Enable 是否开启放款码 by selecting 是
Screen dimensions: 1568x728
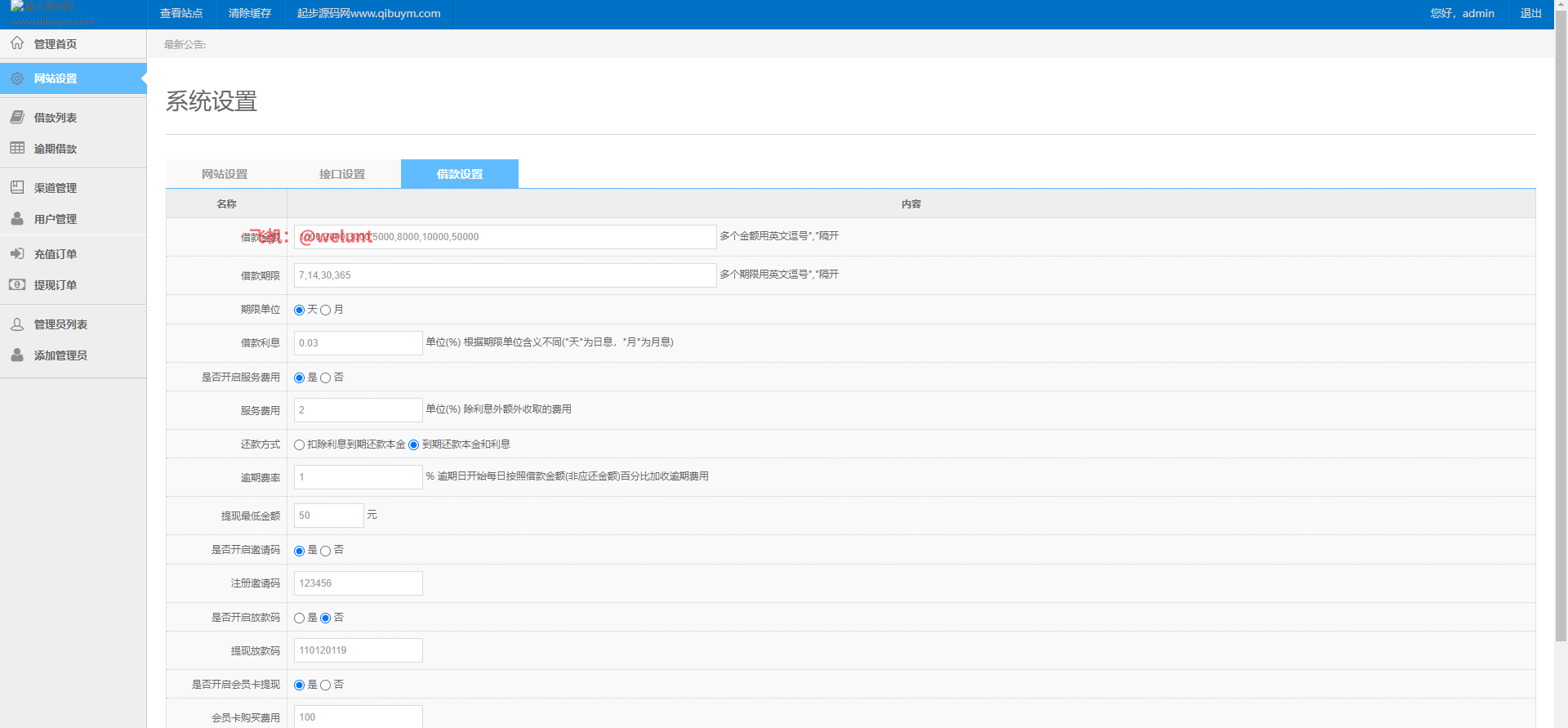(300, 619)
